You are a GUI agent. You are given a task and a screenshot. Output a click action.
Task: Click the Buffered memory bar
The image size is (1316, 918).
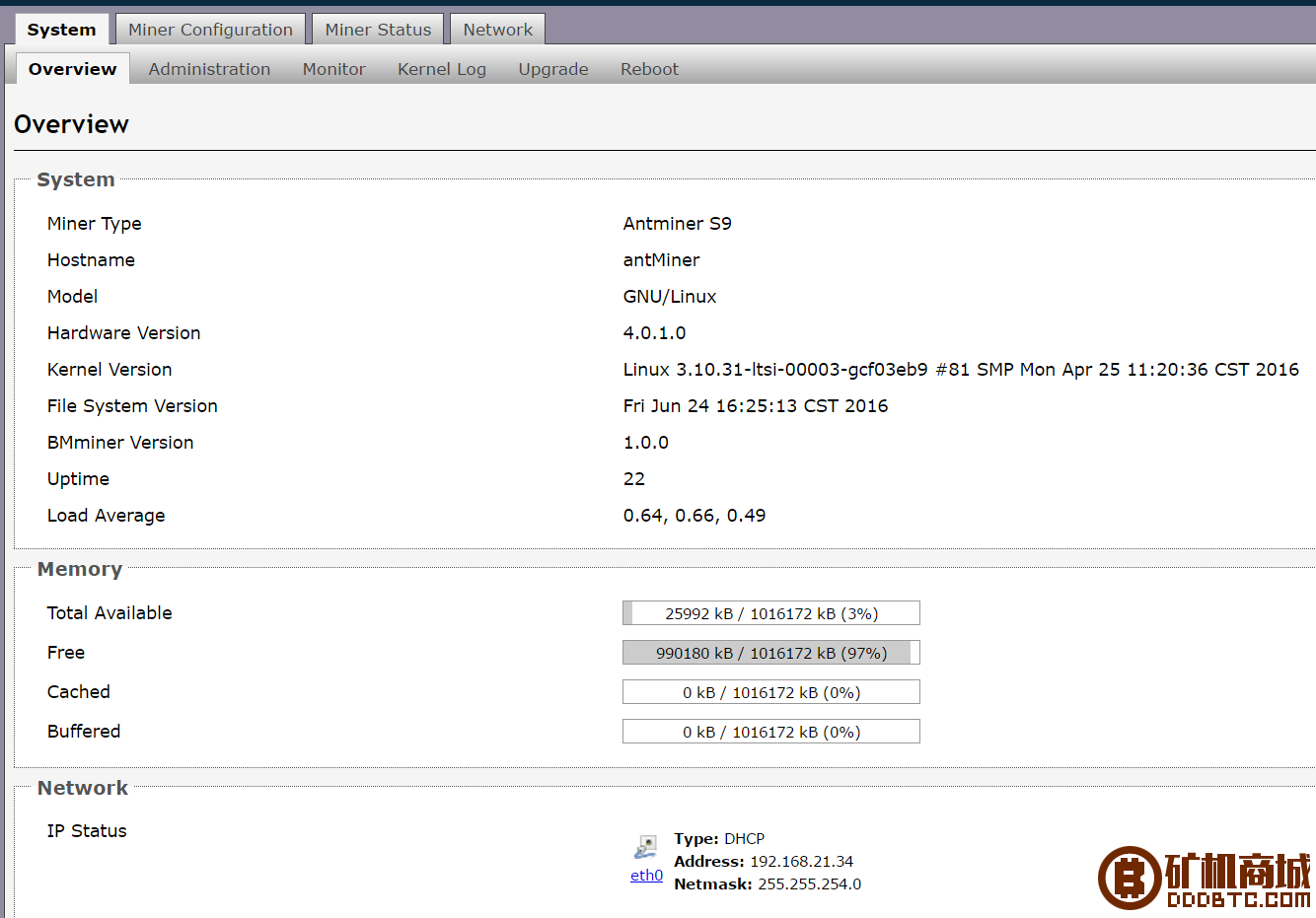(771, 732)
